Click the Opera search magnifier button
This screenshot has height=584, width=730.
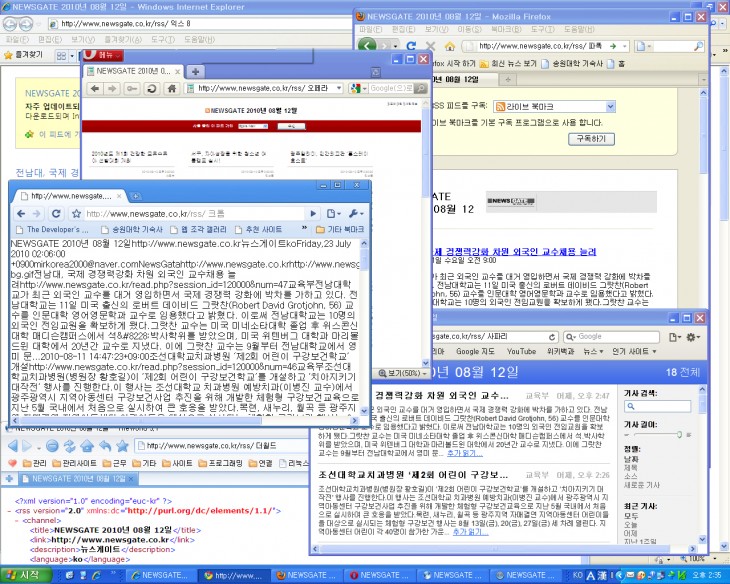420,88
